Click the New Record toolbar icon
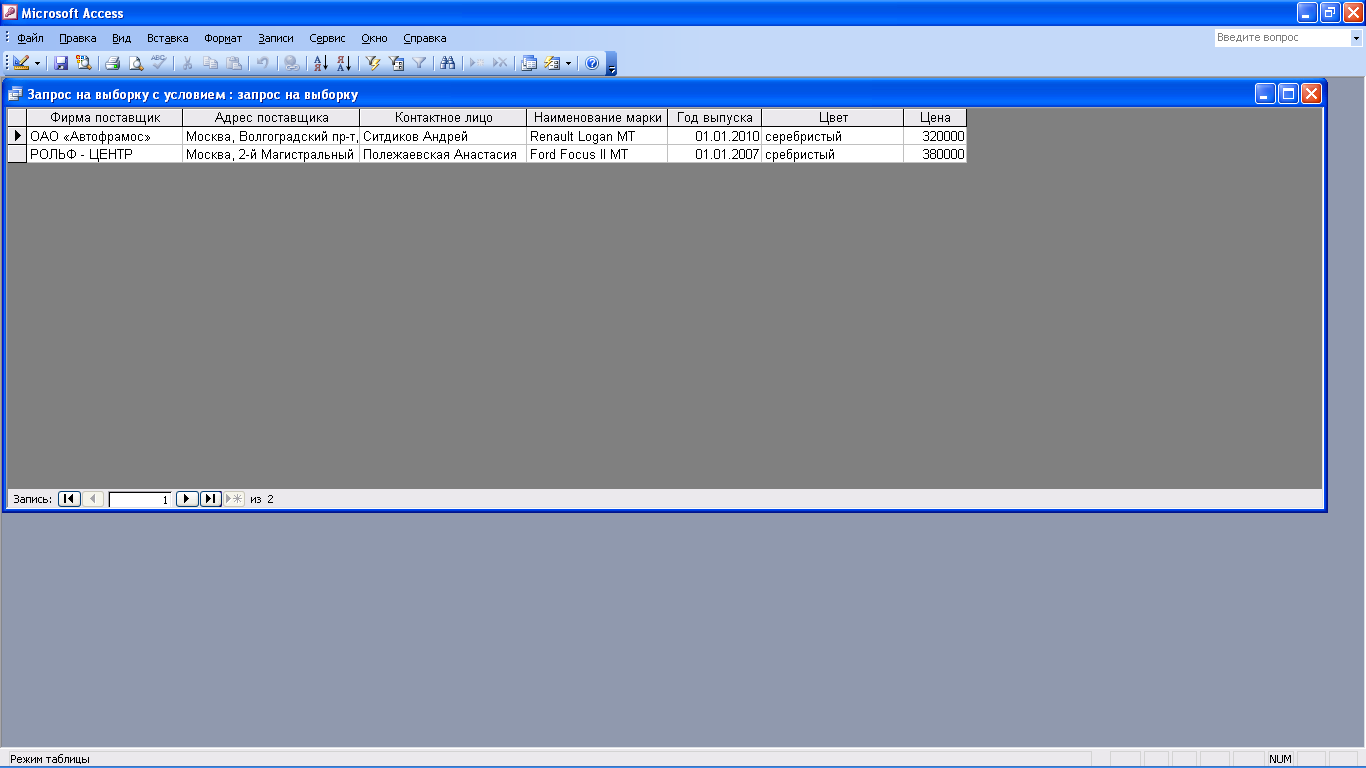This screenshot has width=1366, height=768. pos(477,63)
